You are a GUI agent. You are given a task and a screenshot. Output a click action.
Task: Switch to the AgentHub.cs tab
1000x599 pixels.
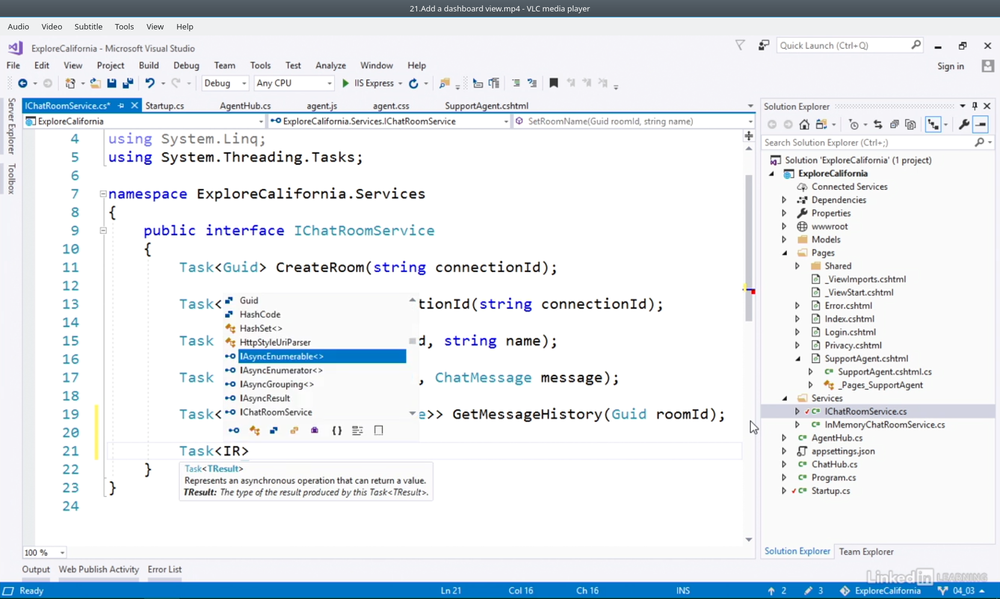pyautogui.click(x=245, y=106)
